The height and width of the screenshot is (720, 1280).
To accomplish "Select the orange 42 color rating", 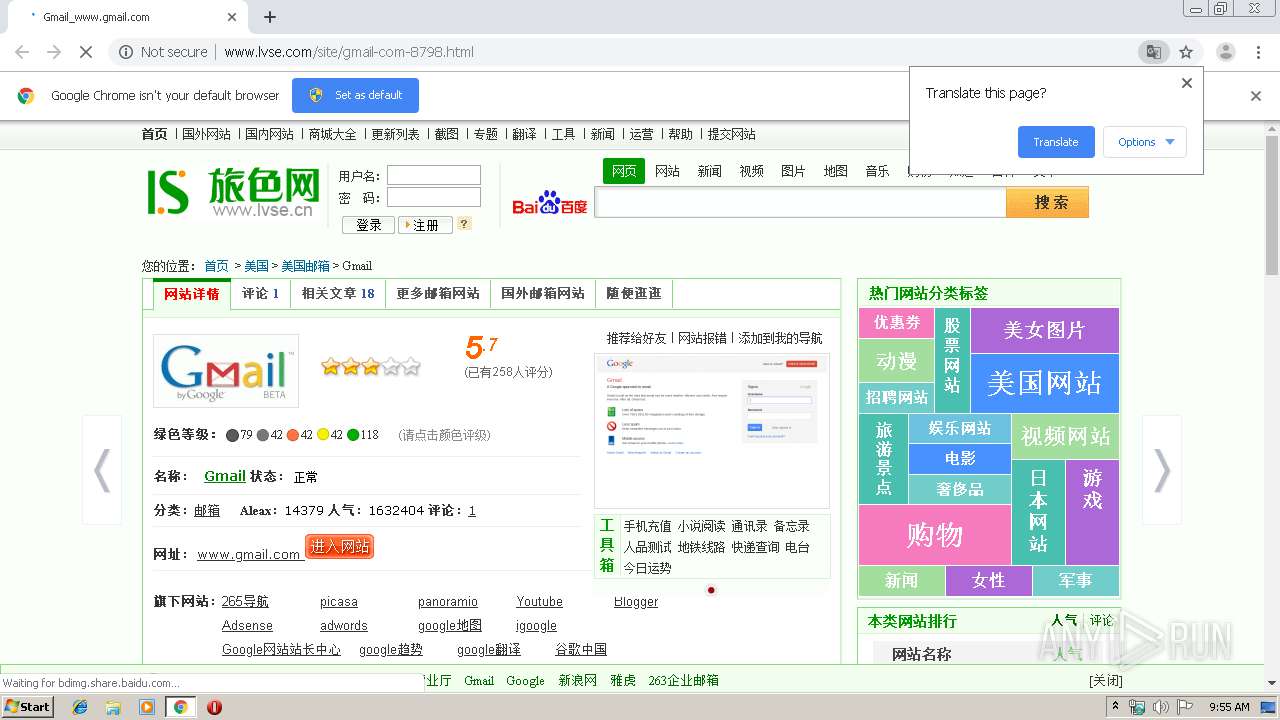I will point(300,435).
